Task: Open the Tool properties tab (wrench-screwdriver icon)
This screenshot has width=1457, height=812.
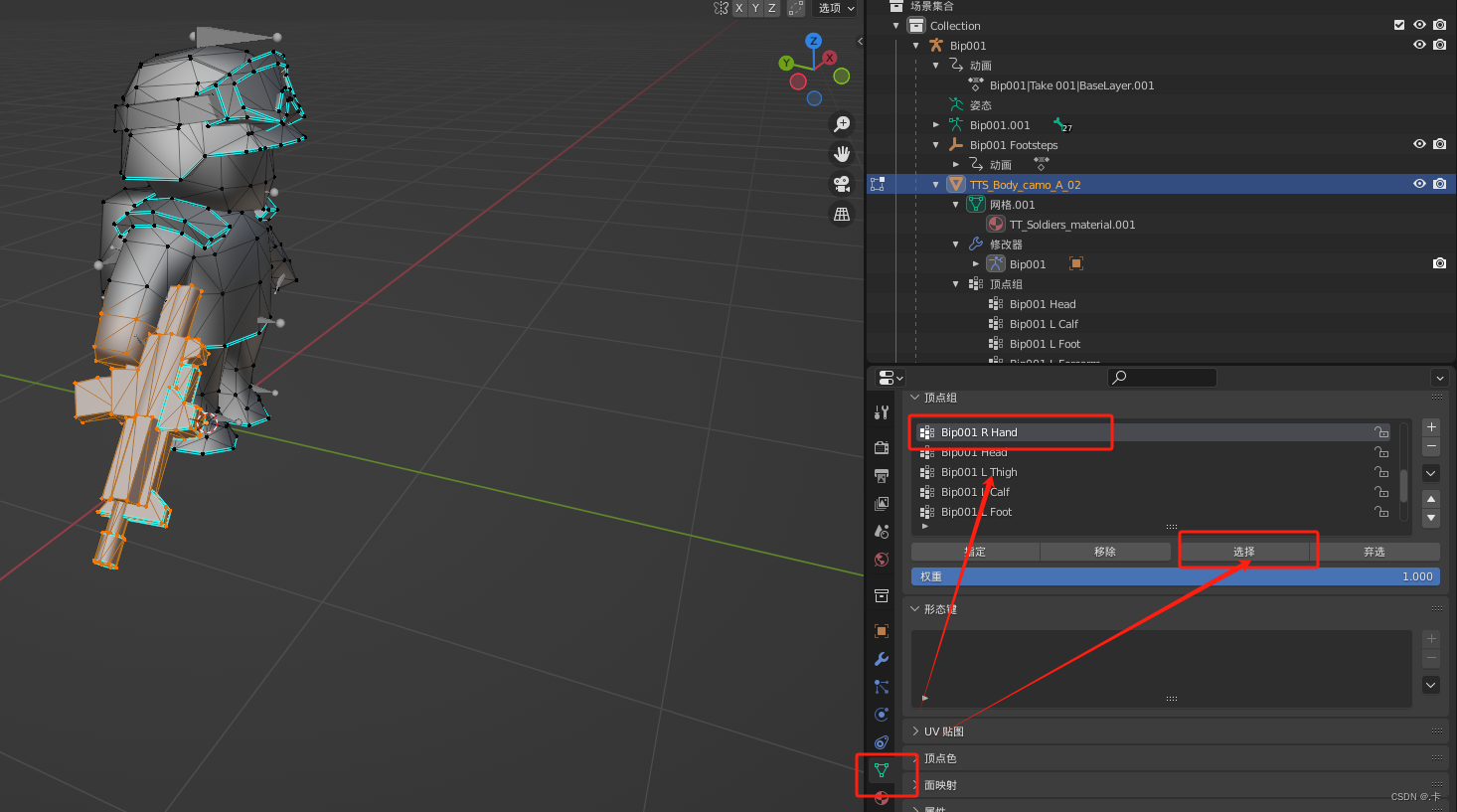Action: (882, 412)
